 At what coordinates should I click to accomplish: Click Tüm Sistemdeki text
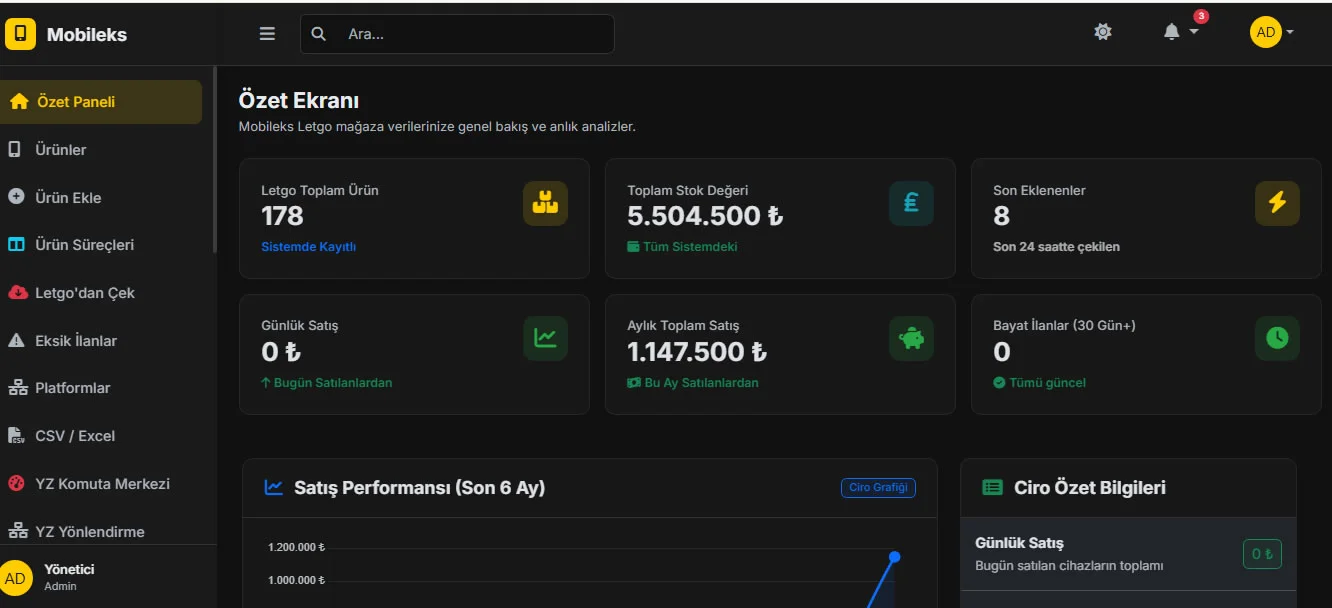pyautogui.click(x=690, y=247)
